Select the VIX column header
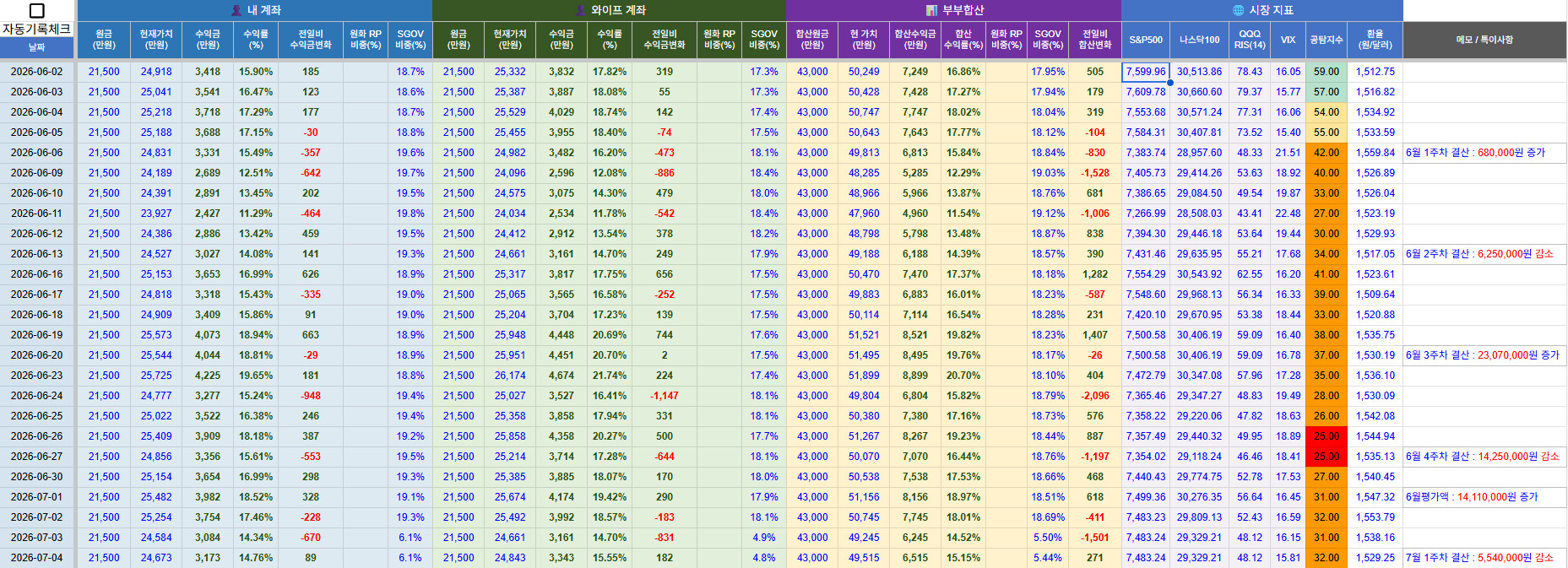 (1288, 40)
